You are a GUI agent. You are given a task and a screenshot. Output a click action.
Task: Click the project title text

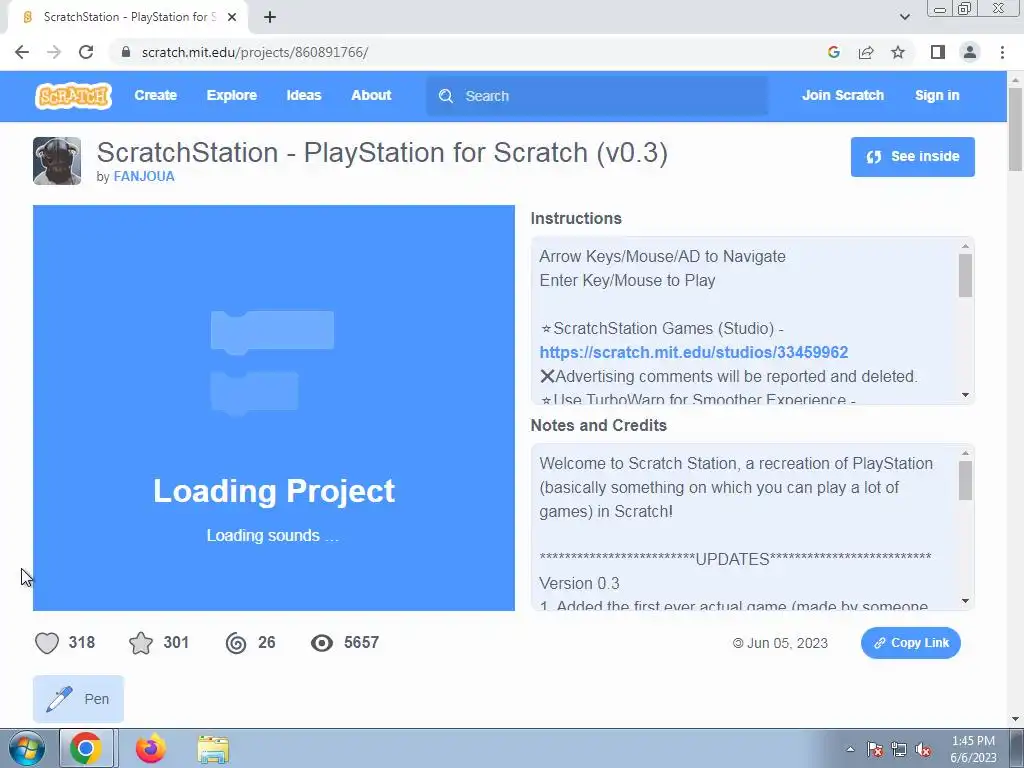(382, 153)
